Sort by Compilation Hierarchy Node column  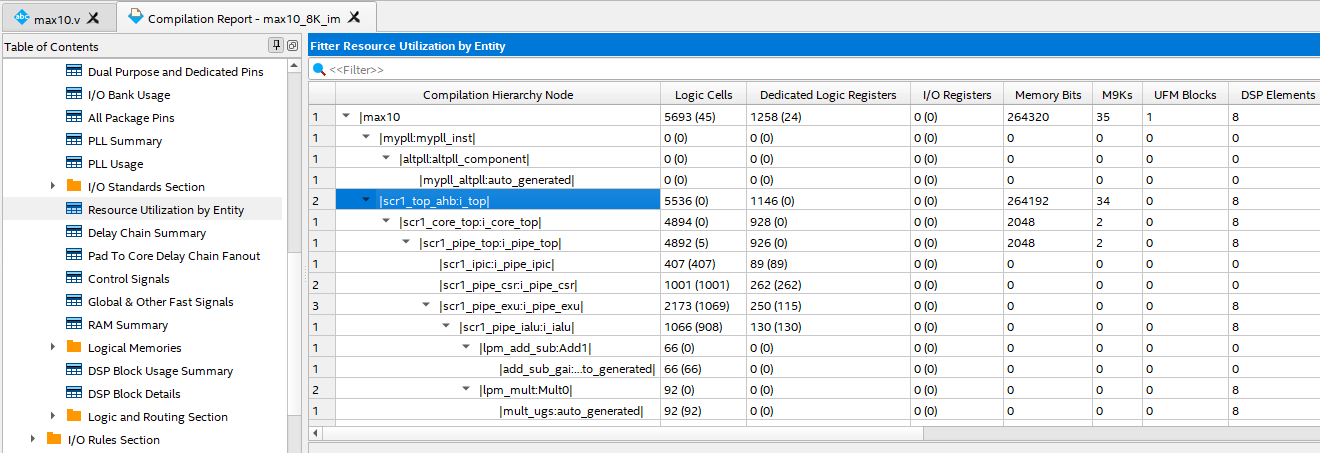[498, 95]
